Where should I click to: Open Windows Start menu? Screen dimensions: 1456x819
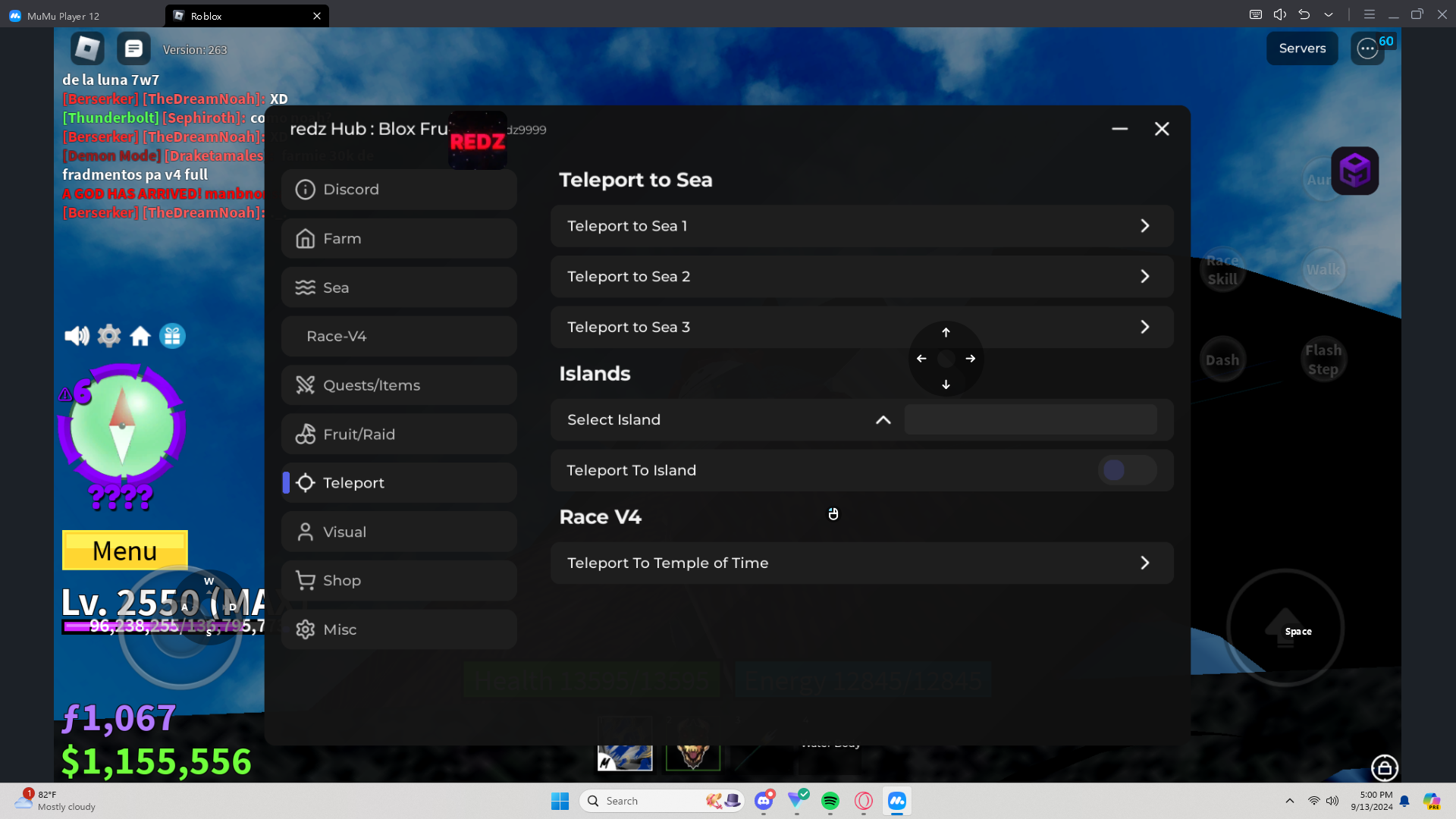[x=560, y=801]
